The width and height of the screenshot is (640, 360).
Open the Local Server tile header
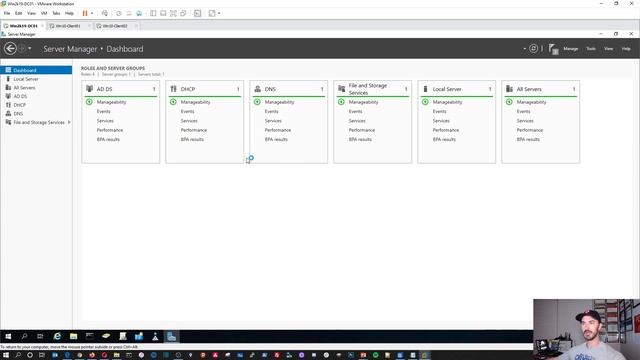447,89
